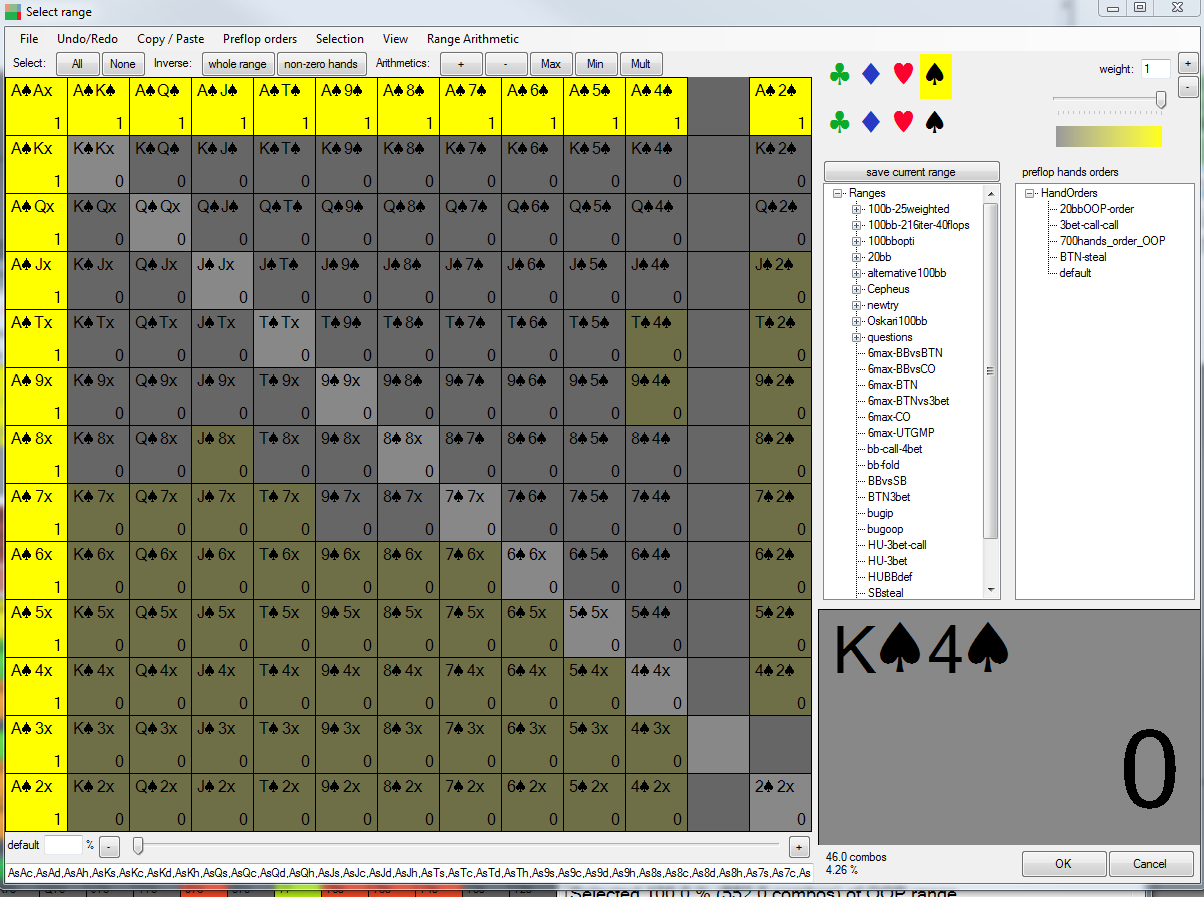1204x897 pixels.
Task: Expand the Cepheus folder
Action: [856, 289]
